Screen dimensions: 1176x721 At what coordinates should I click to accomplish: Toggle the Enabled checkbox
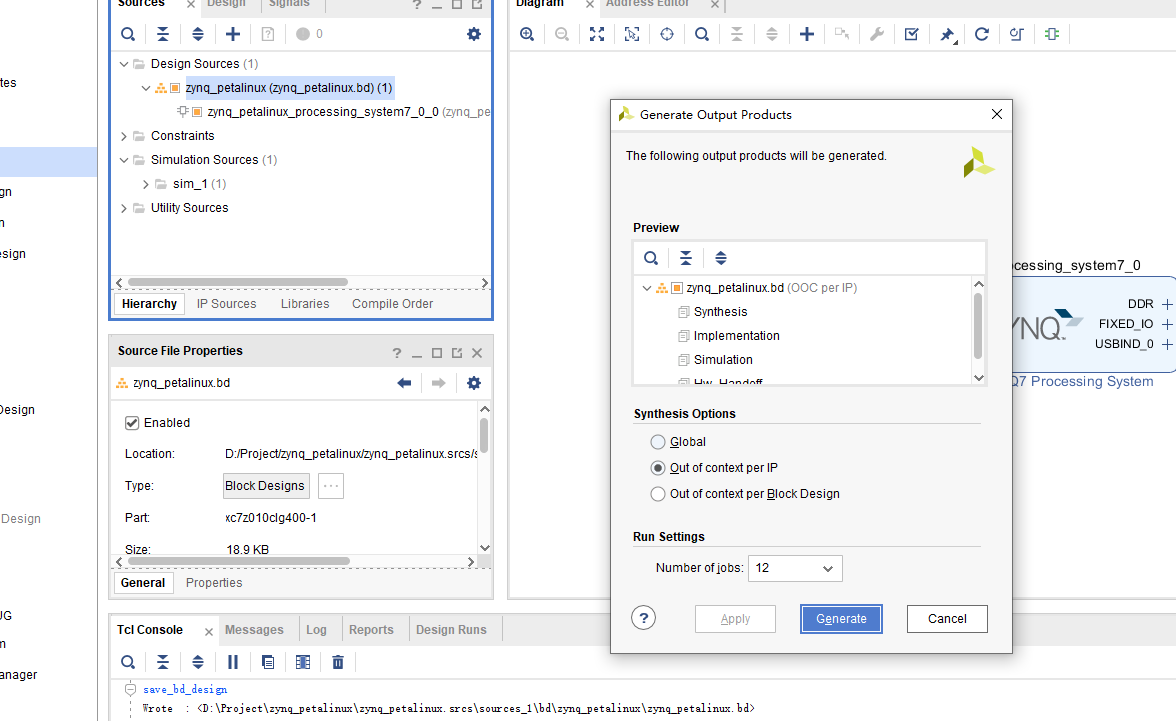[132, 422]
